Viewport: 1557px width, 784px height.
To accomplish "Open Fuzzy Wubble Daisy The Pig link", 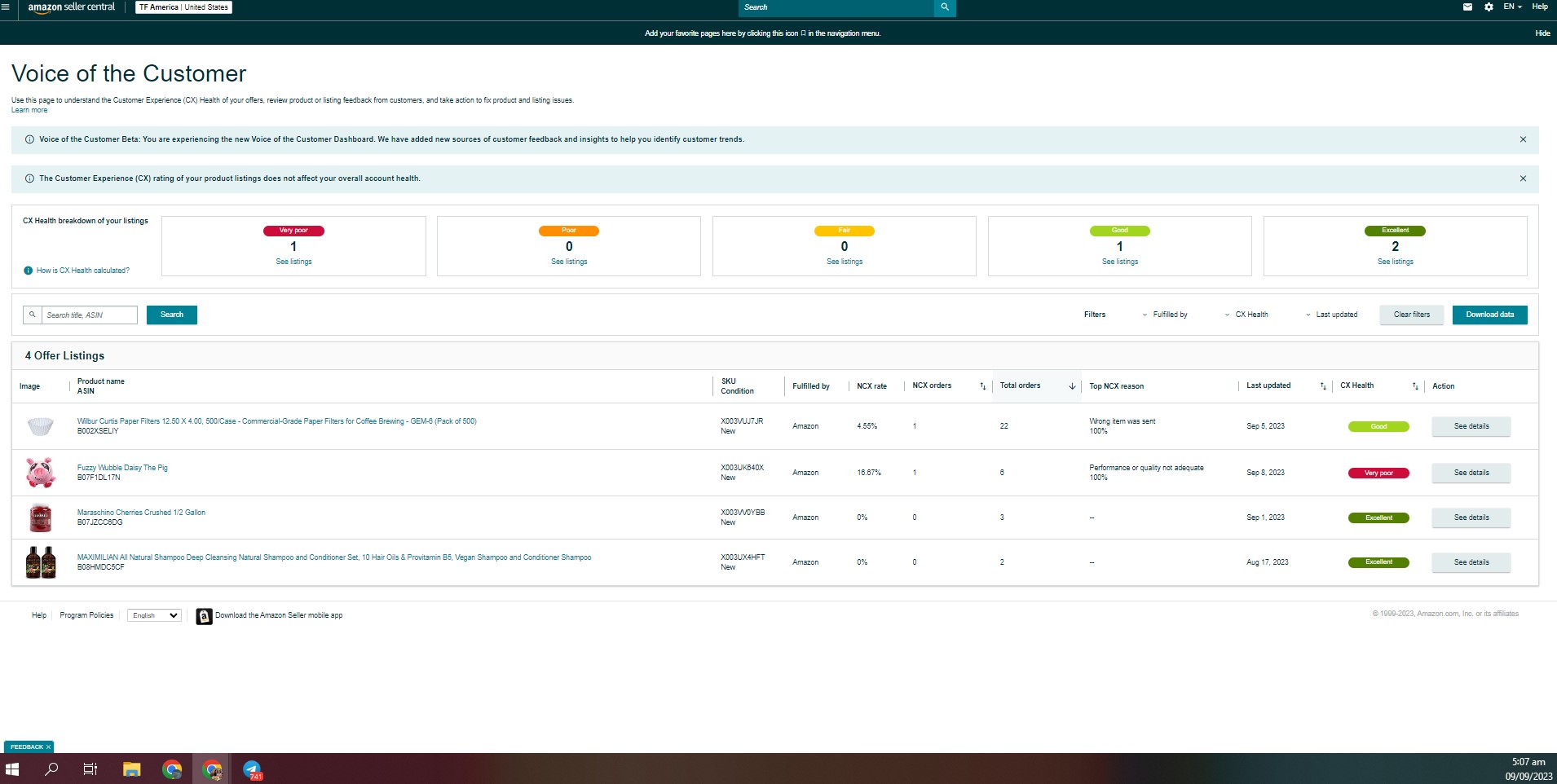I will (x=122, y=468).
